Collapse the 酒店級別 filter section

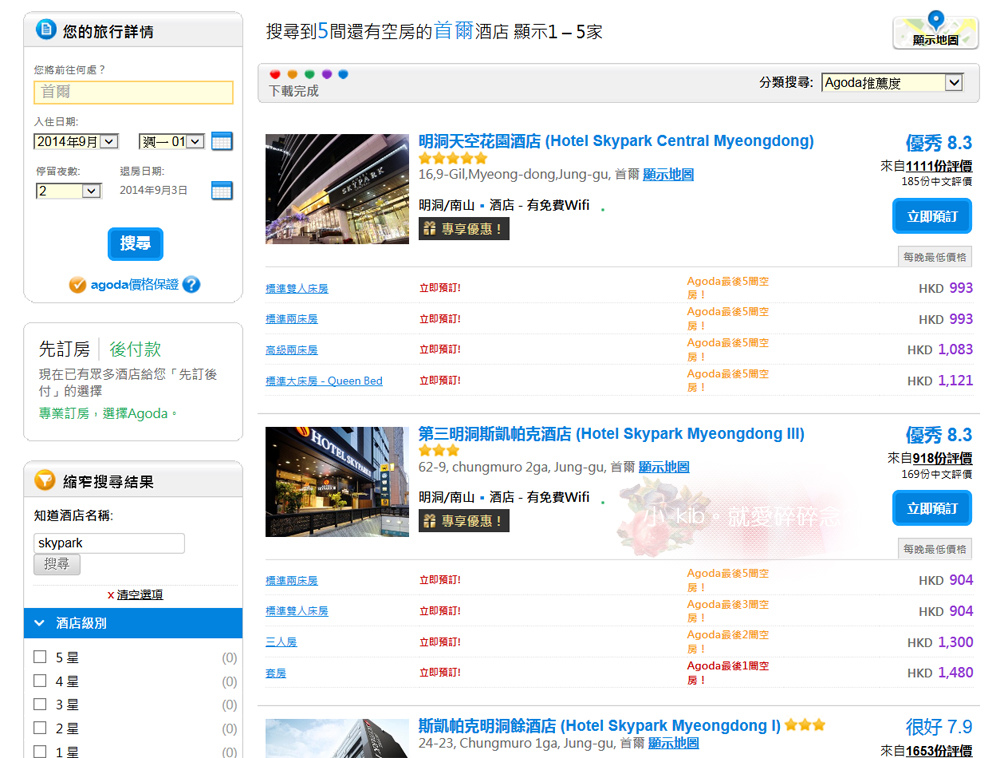tap(133, 623)
